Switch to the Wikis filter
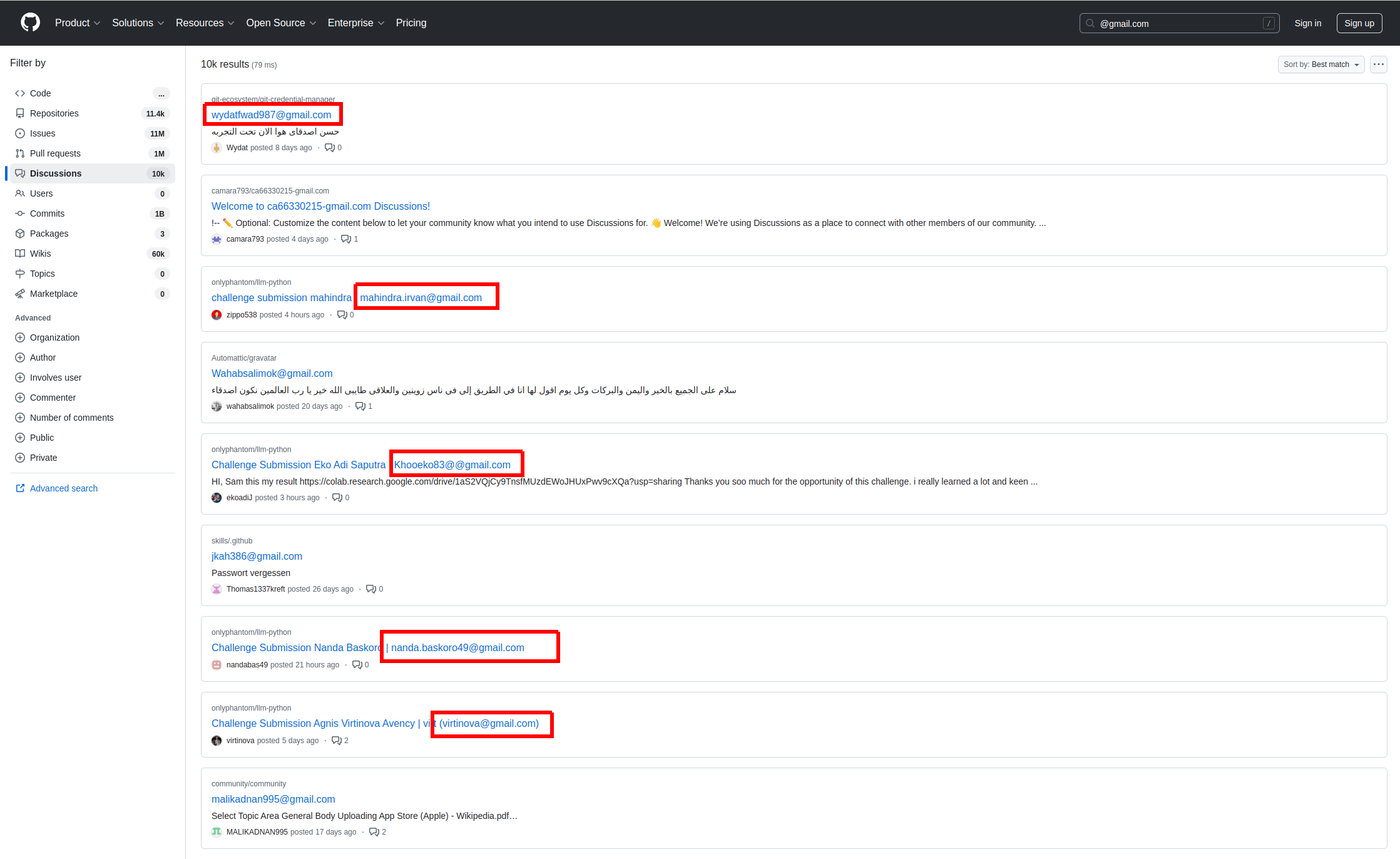1400x859 pixels. 41,254
